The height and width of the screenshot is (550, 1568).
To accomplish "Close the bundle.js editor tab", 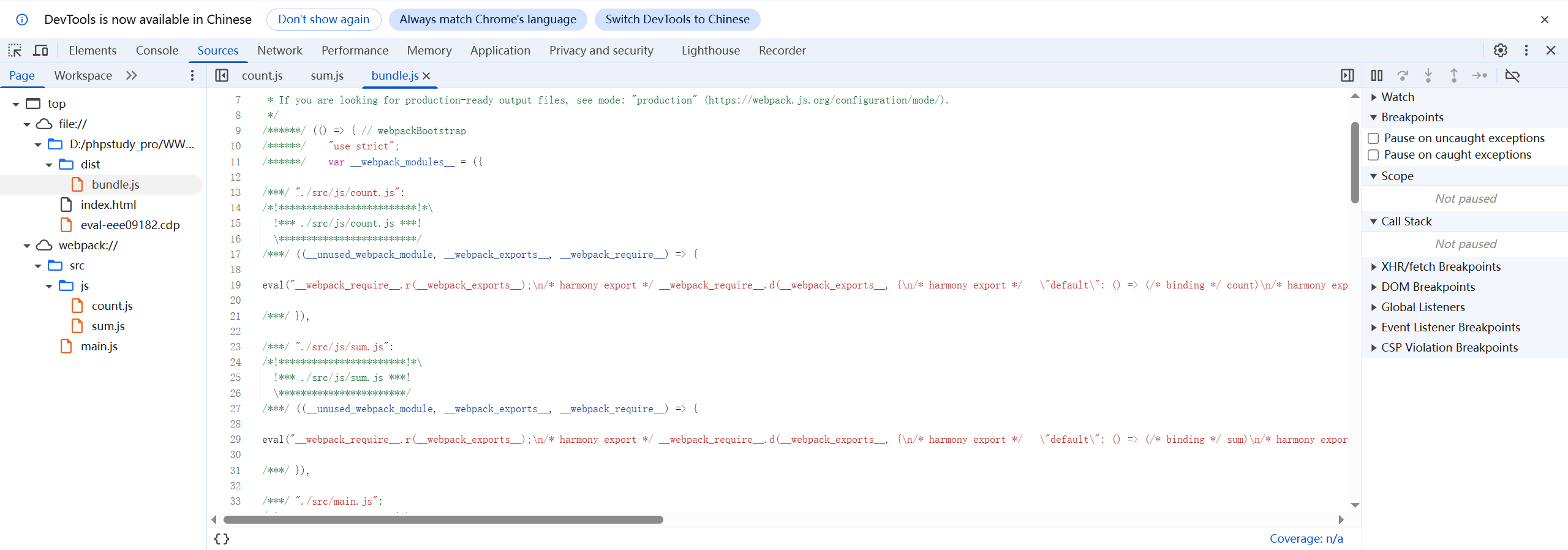I will tap(426, 76).
